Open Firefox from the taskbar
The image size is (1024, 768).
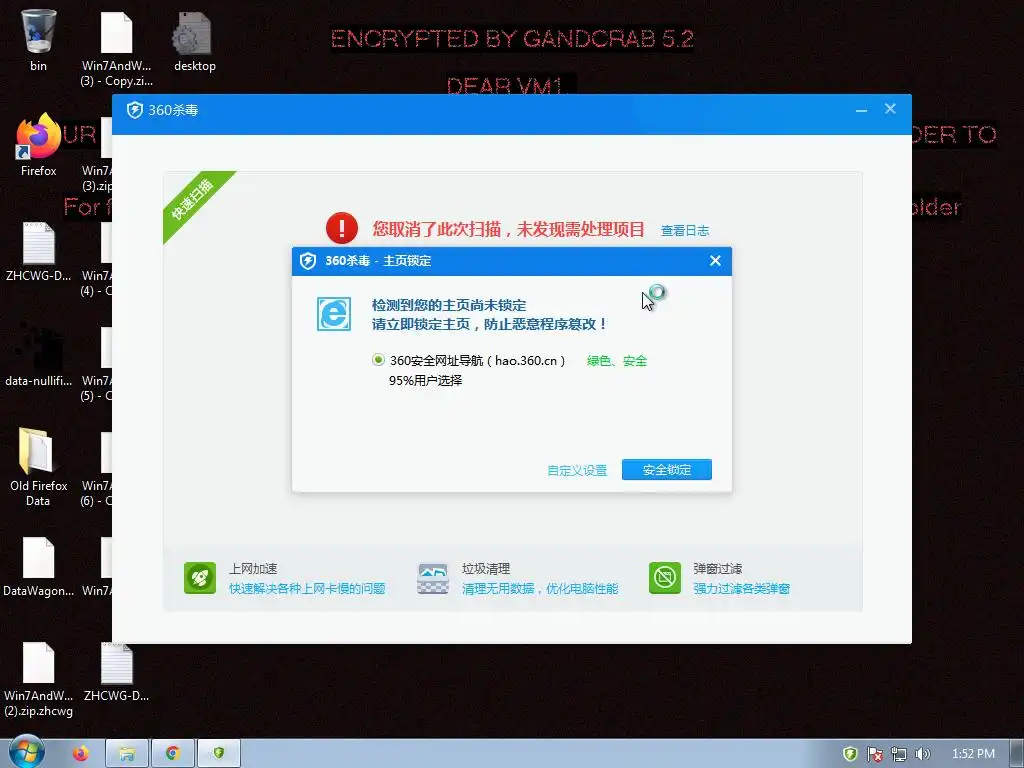coord(80,754)
